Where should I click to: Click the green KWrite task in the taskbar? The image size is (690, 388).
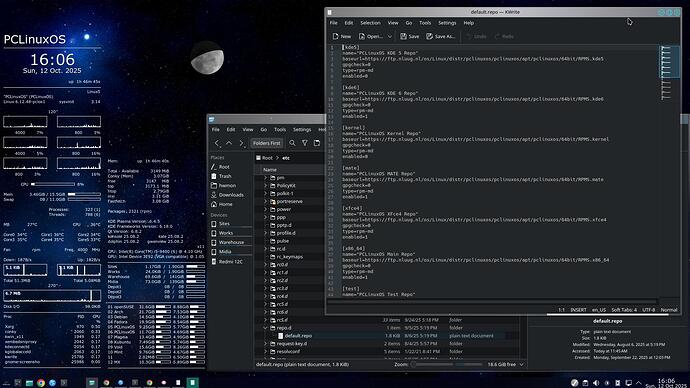point(192,383)
